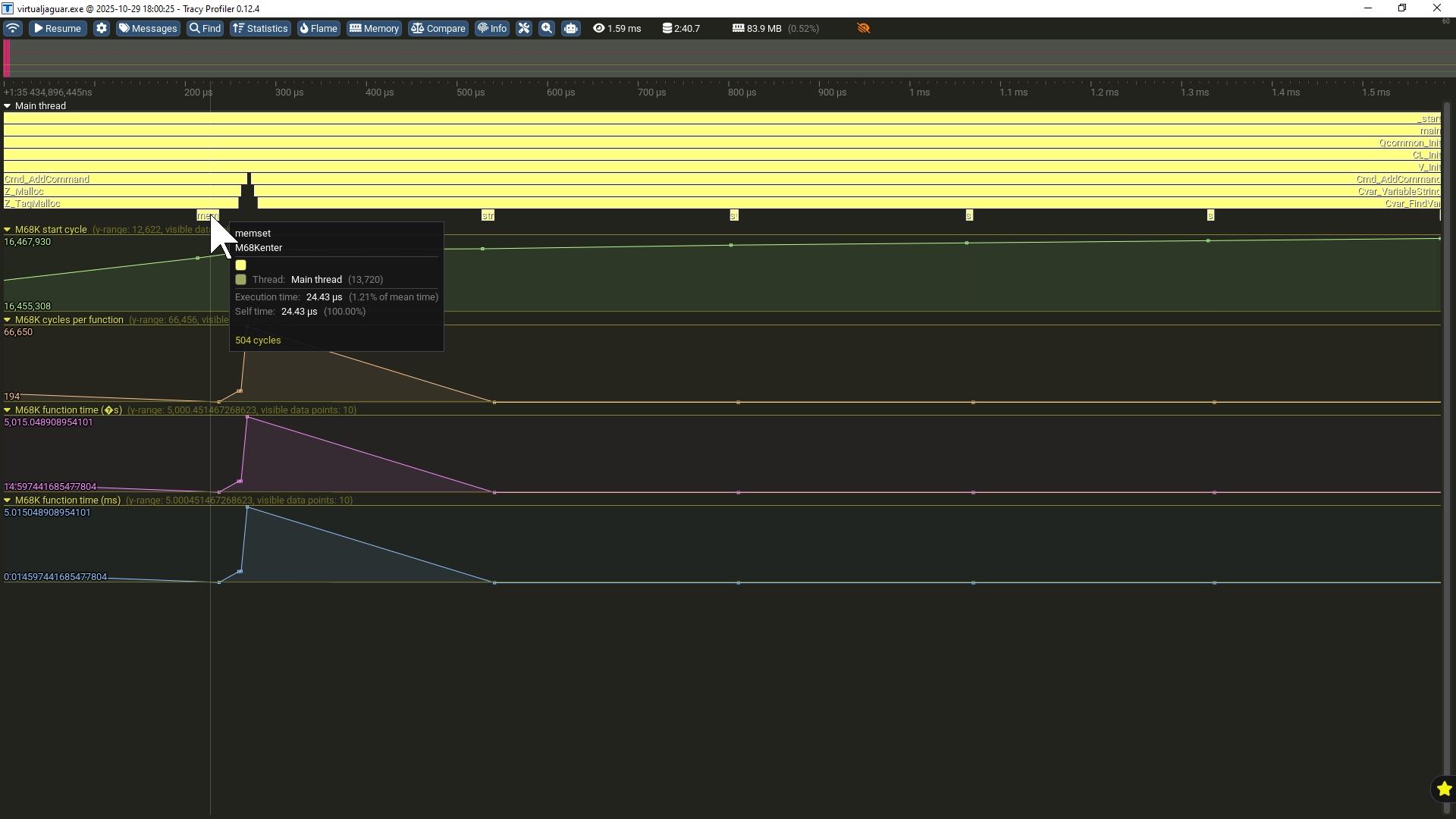Open the Statistics window
This screenshot has width=1456, height=819.
click(x=260, y=28)
